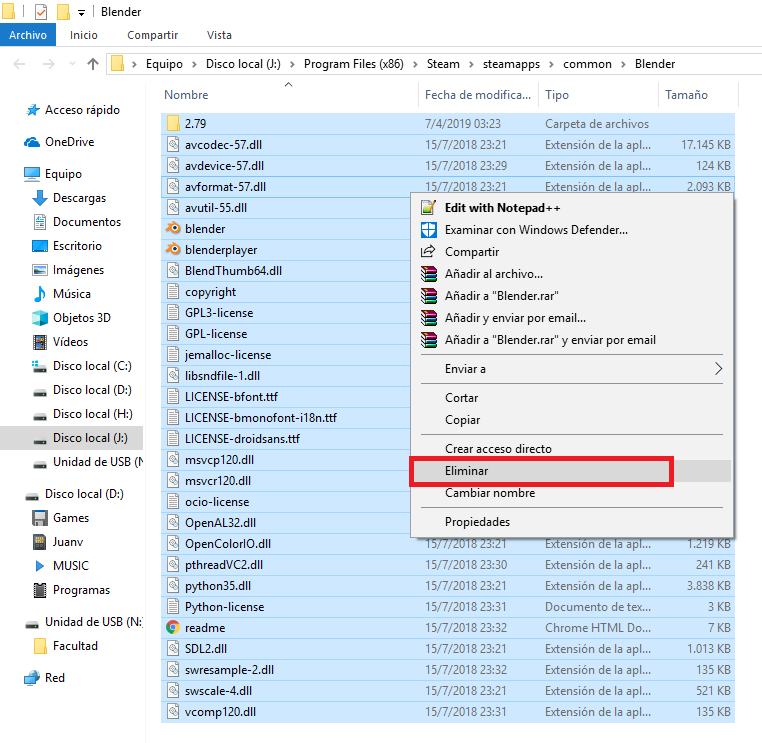Select Añadir a "Blender.rar" y enviar por email
Screen dimensions: 762x743
(x=572, y=340)
